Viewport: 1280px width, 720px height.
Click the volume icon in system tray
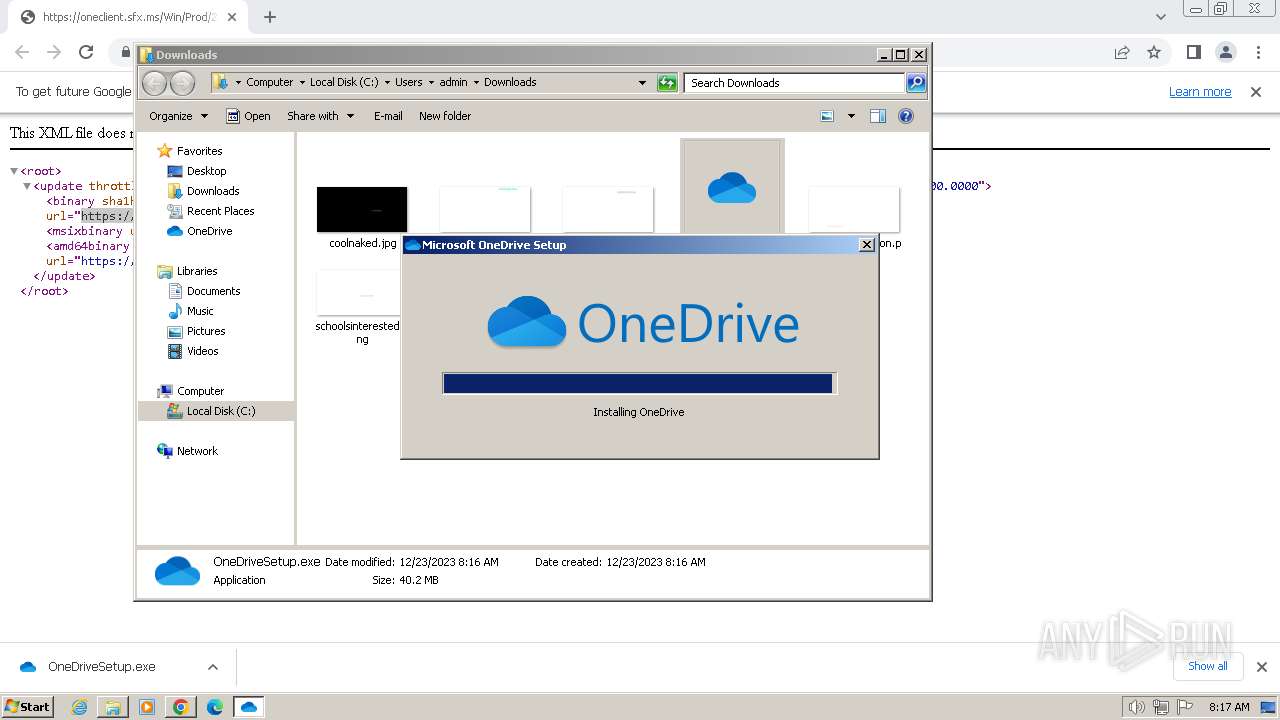coord(1137,707)
